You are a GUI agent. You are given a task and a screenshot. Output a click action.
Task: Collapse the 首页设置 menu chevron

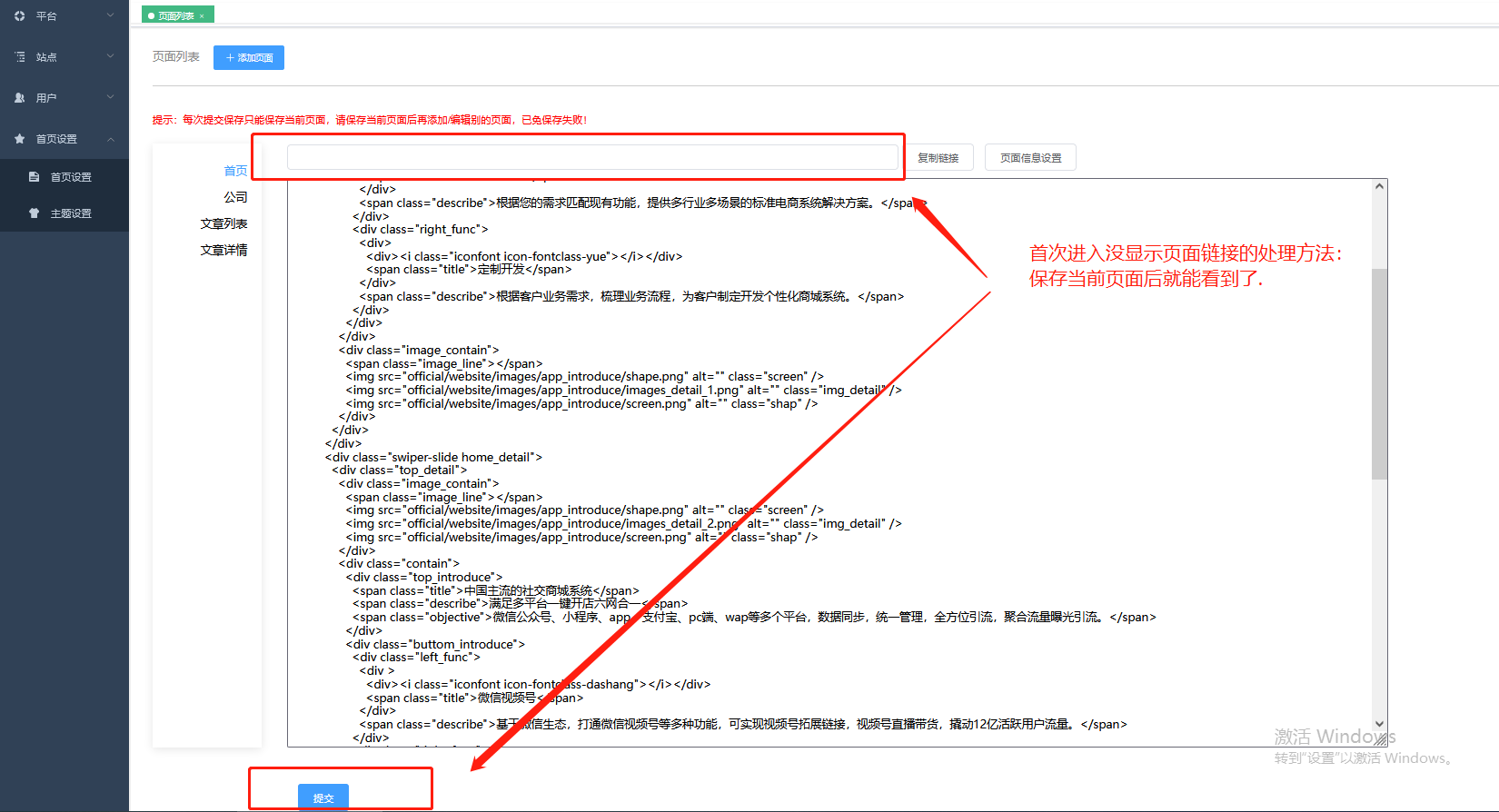click(111, 139)
